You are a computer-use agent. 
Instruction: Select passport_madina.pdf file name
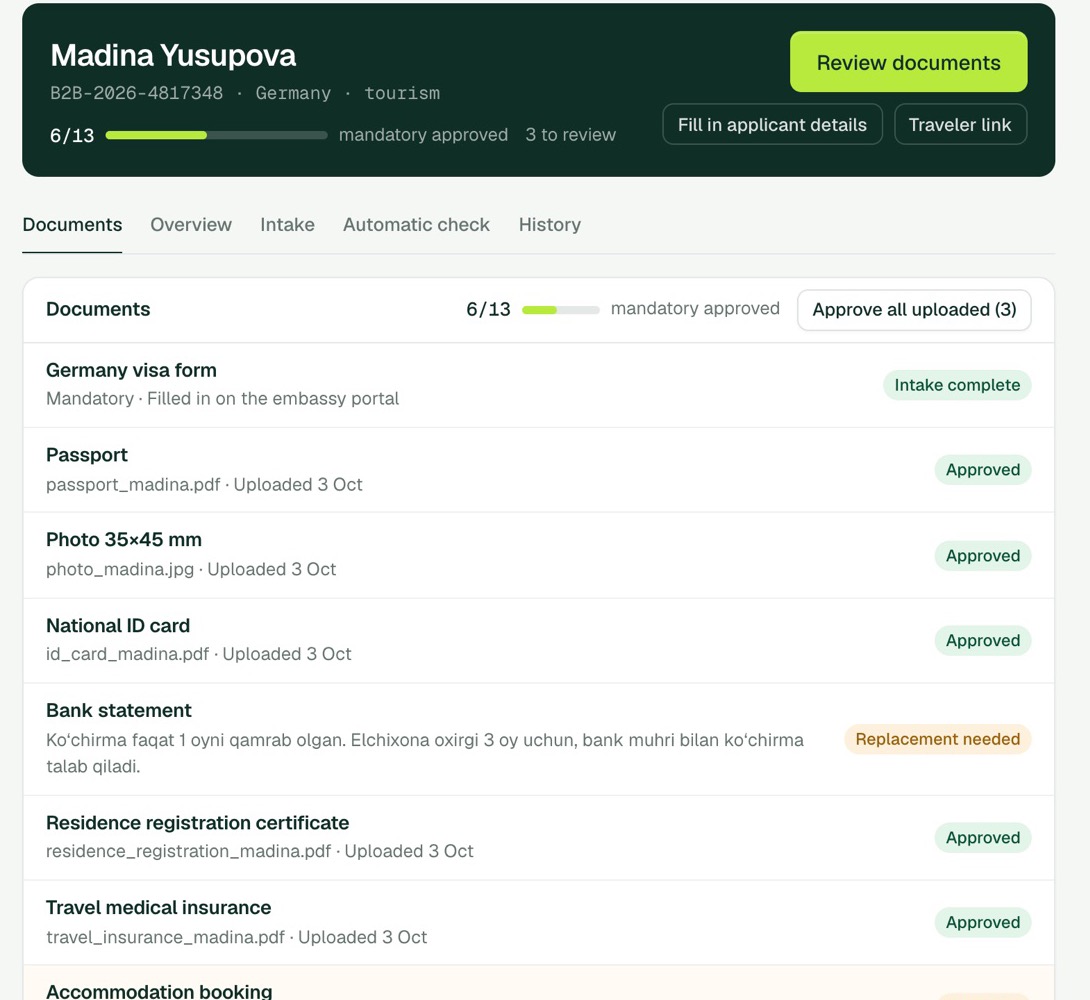(133, 484)
